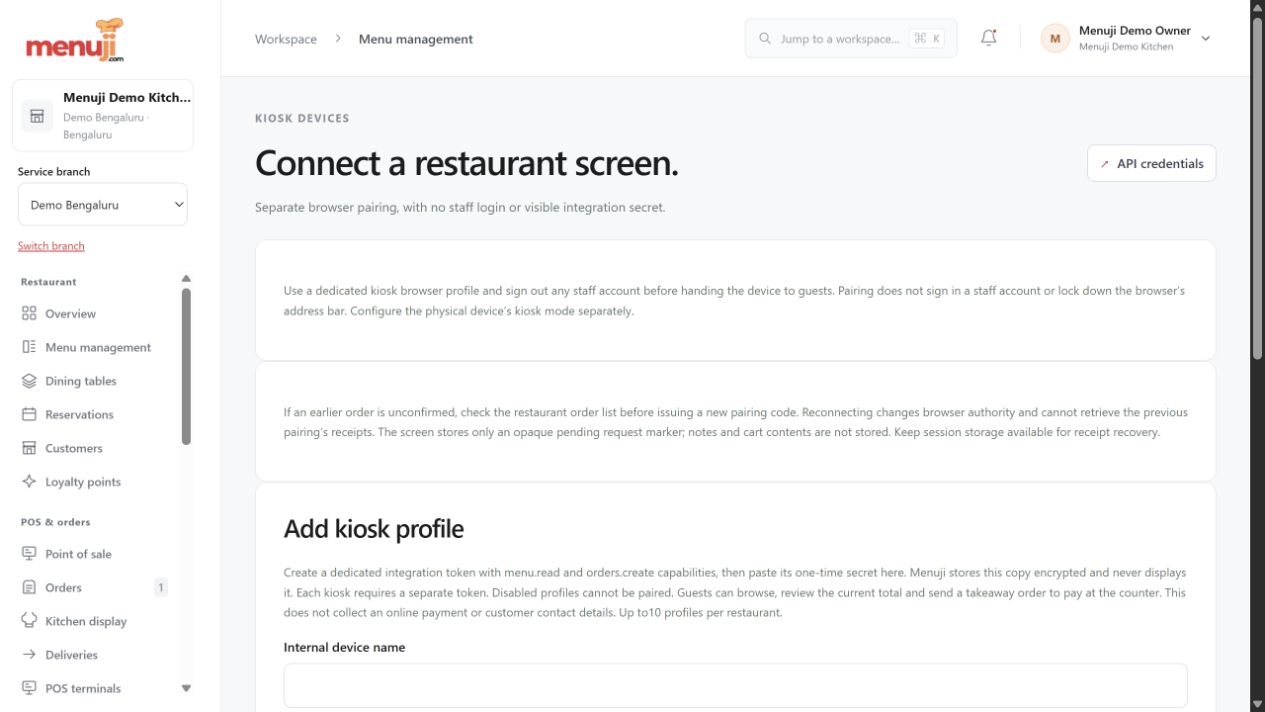Screen dimensions: 1265x712
Task: Click the page scrollbar up arrow
Action: pos(1257,8)
